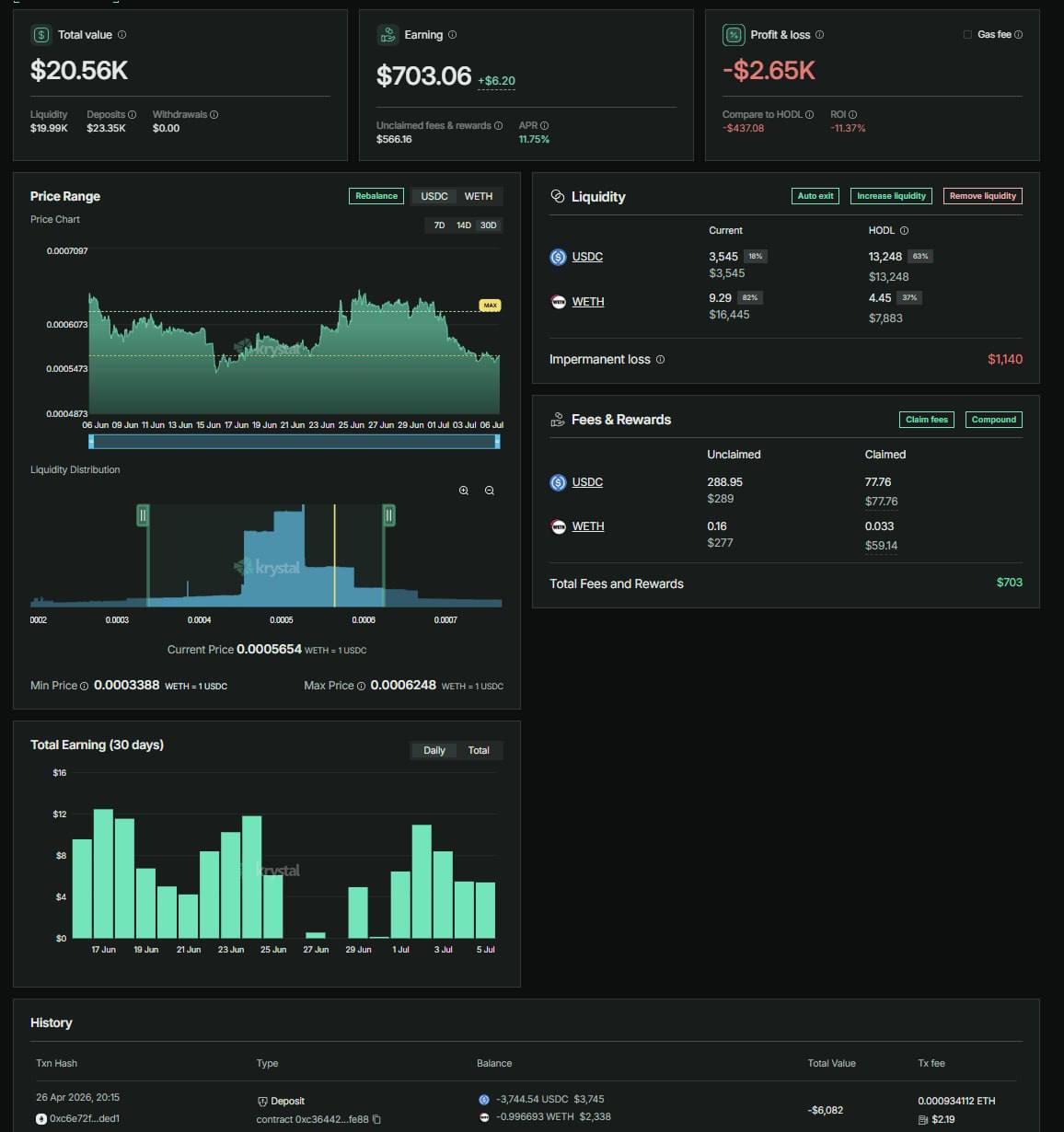Click the left range handle in liquidity distribution

[143, 515]
